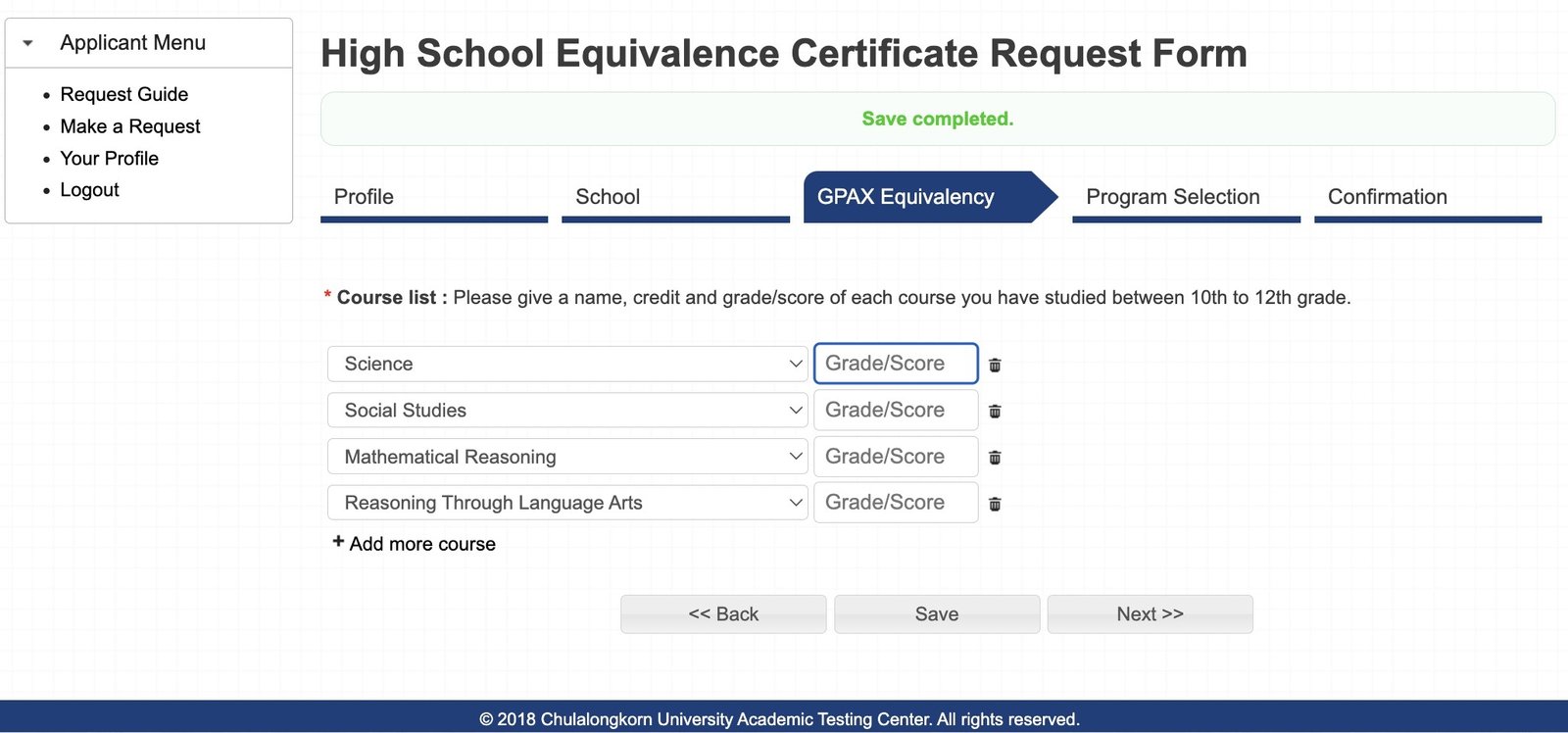
Task: Open the Mathematical Reasoning course dropdown
Action: [567, 457]
